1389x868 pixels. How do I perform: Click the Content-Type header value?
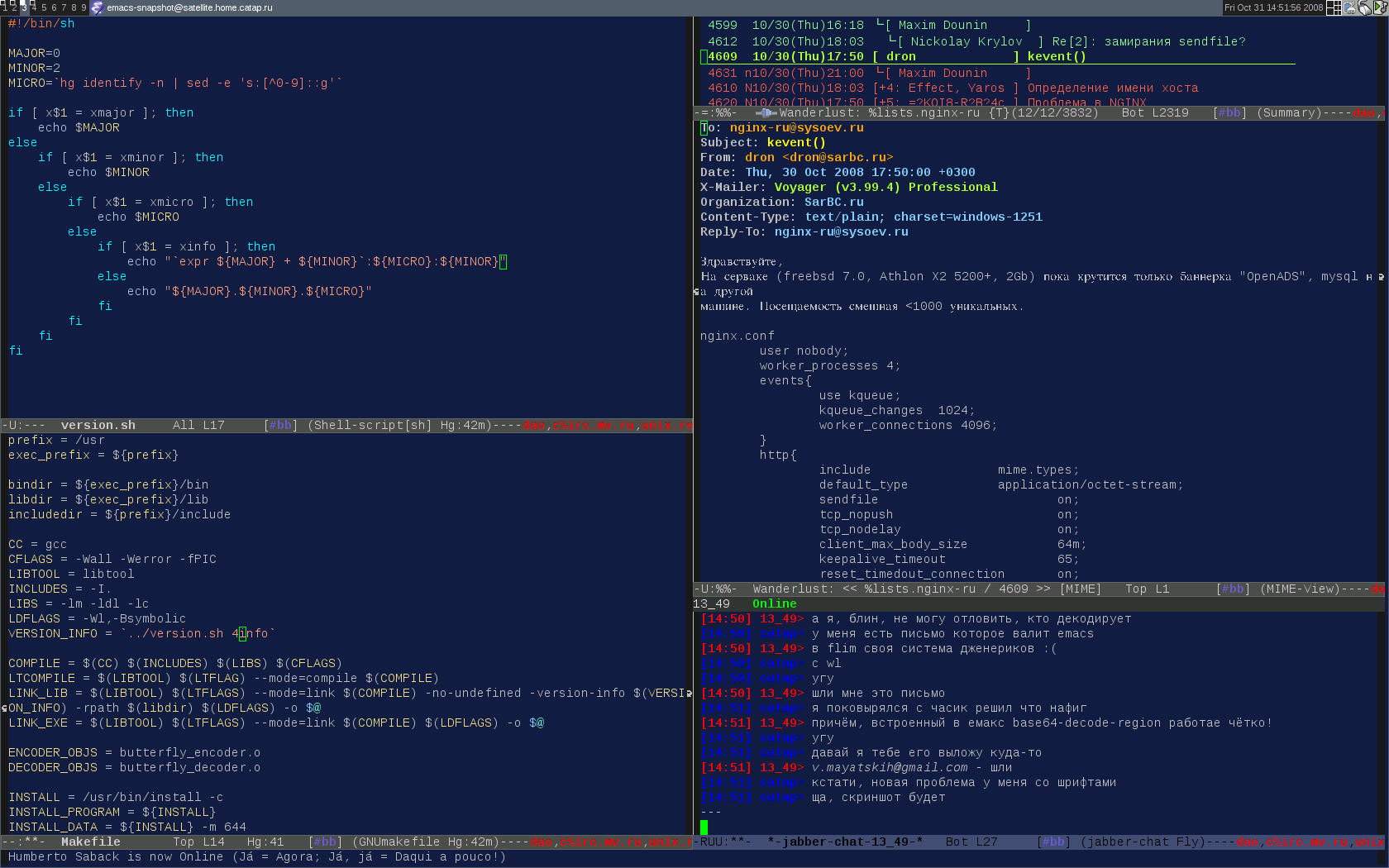point(924,217)
